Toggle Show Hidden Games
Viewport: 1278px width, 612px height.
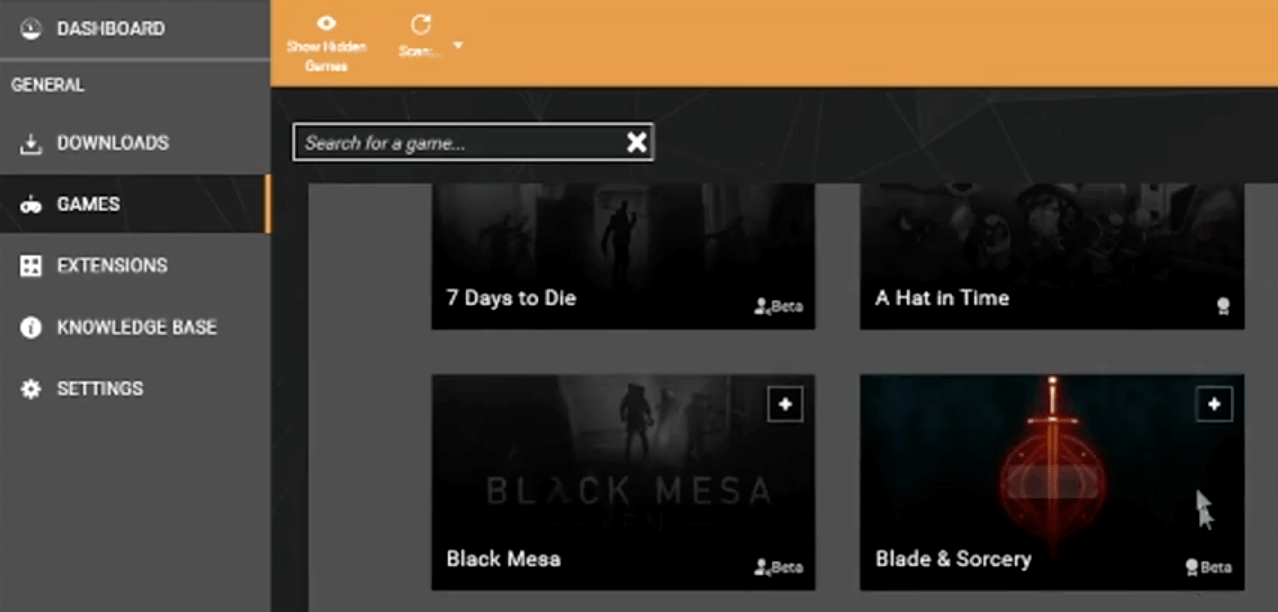click(x=327, y=44)
